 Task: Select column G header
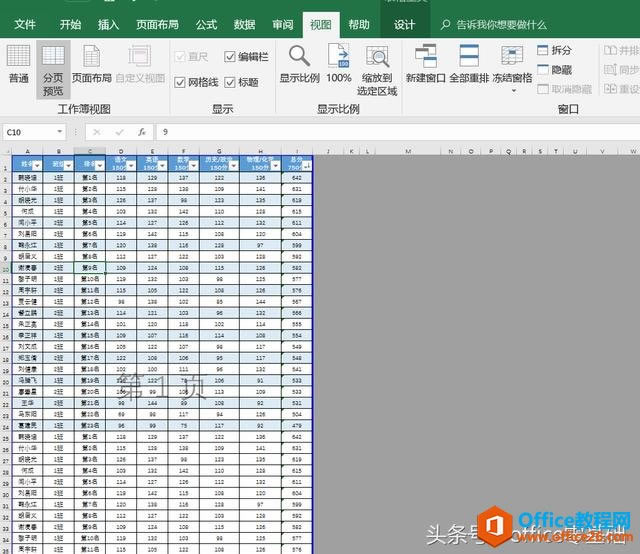pos(220,151)
